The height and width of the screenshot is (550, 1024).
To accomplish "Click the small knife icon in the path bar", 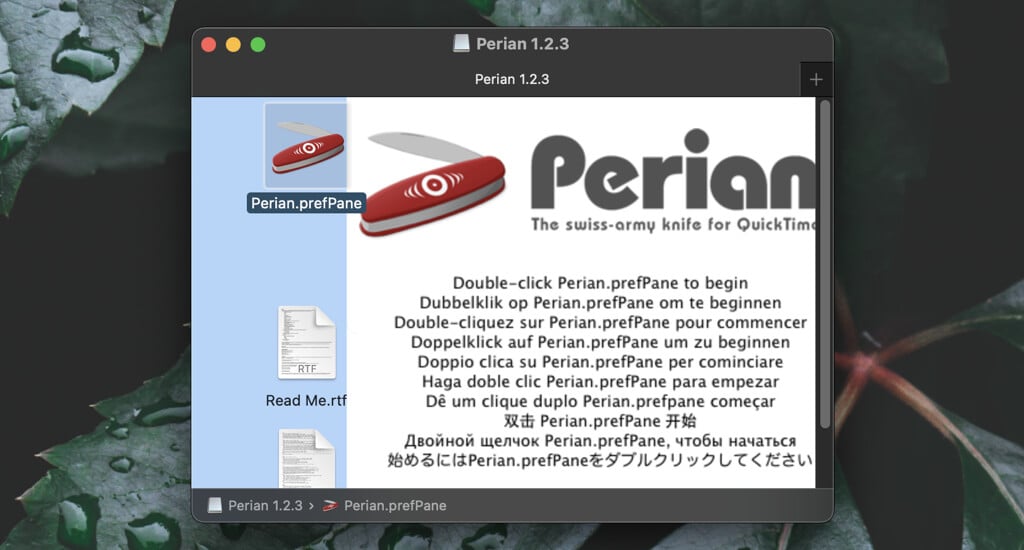I will pos(330,506).
